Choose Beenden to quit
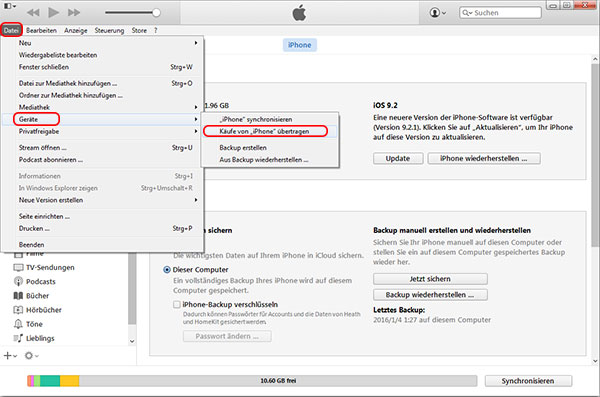 (x=102, y=244)
